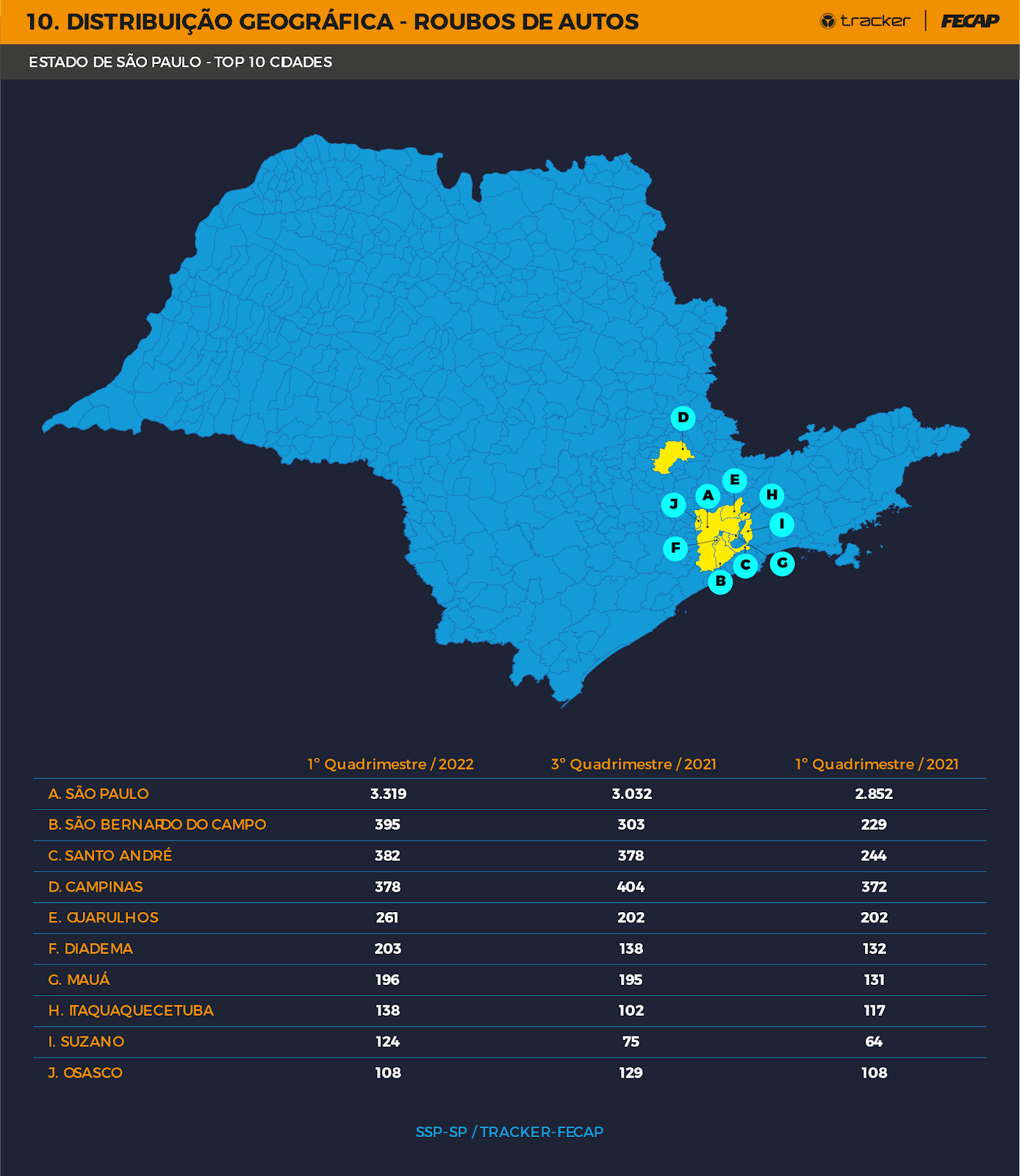
Task: Click Itaquaquecetuba value 117
Action: coord(874,1011)
